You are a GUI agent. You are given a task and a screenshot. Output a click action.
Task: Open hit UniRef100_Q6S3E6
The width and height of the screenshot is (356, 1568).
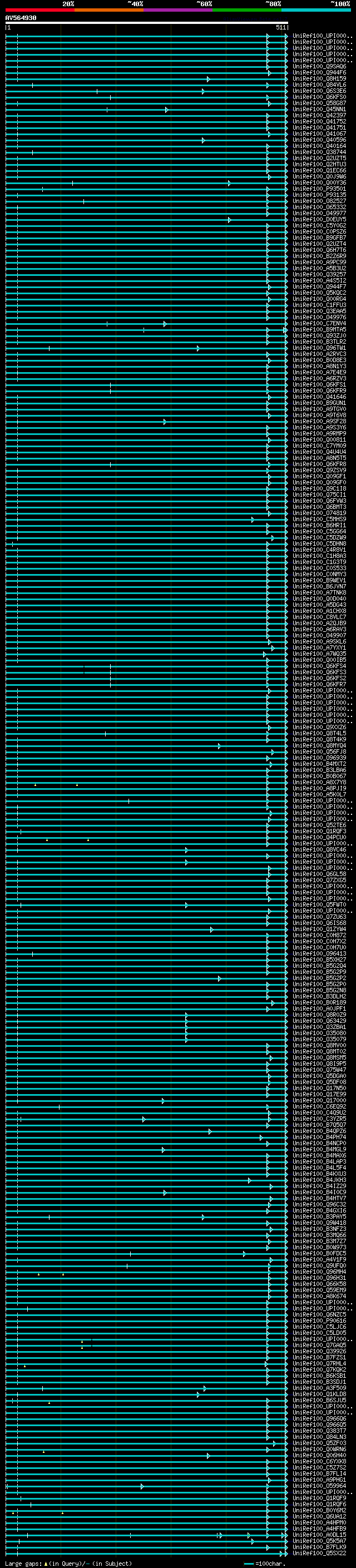[319, 91]
